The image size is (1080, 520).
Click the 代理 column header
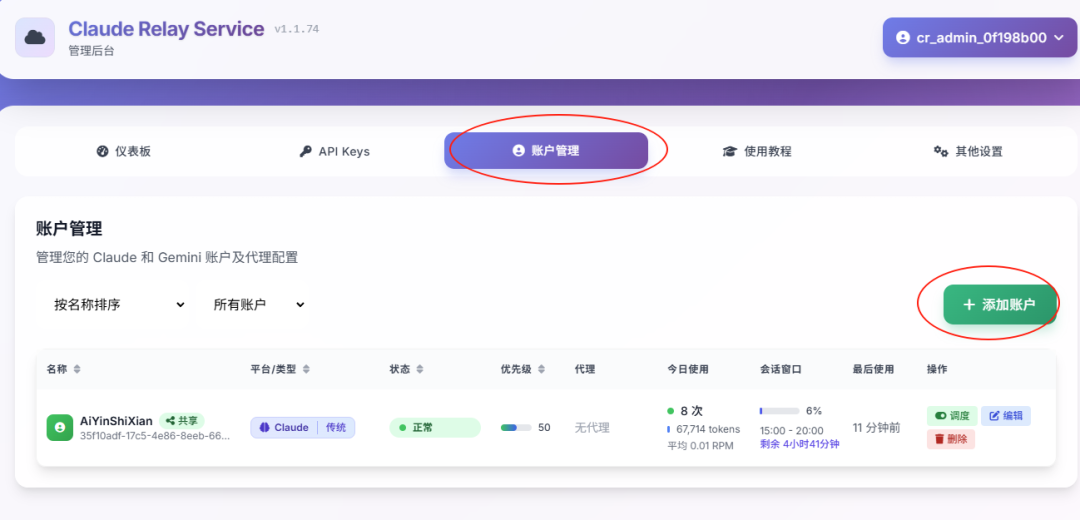[585, 369]
